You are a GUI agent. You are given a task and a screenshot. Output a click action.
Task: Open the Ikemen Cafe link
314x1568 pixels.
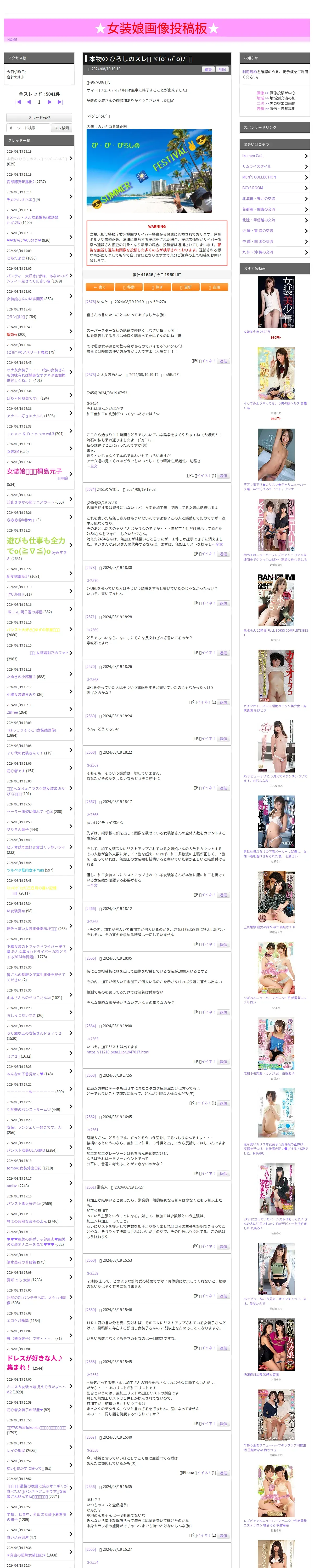(253, 156)
